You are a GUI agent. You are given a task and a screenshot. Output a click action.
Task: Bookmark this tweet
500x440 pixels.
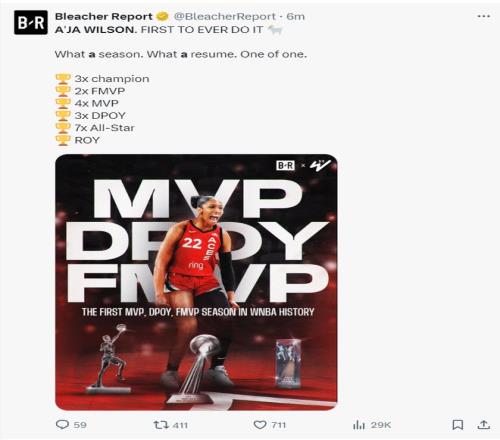click(457, 425)
